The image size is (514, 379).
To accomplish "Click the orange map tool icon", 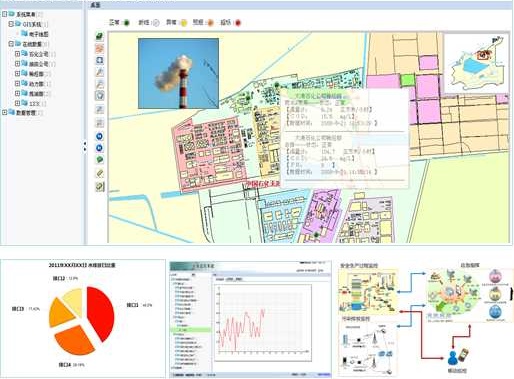I will click(x=100, y=49).
